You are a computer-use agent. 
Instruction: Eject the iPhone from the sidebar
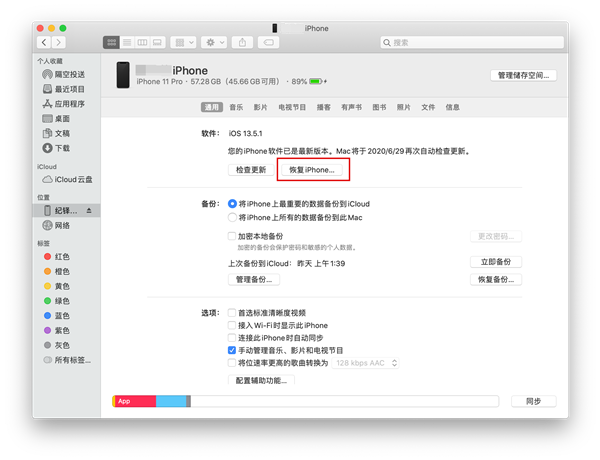coord(89,210)
